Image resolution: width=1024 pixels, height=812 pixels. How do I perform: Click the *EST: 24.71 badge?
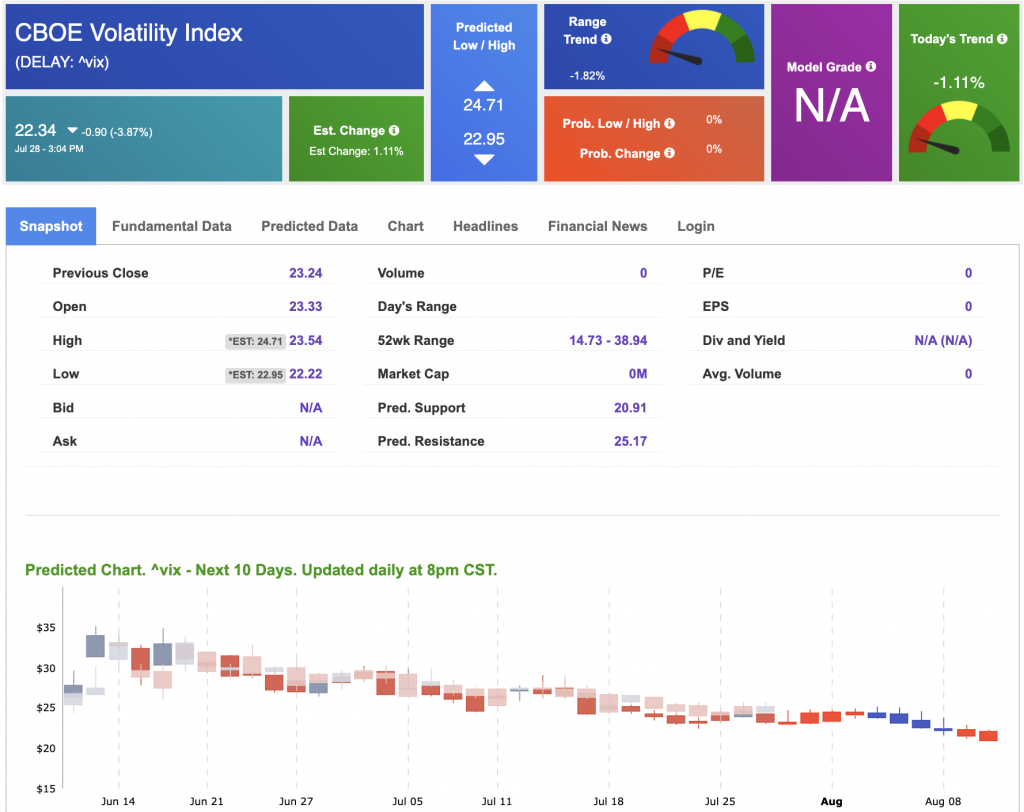(255, 341)
